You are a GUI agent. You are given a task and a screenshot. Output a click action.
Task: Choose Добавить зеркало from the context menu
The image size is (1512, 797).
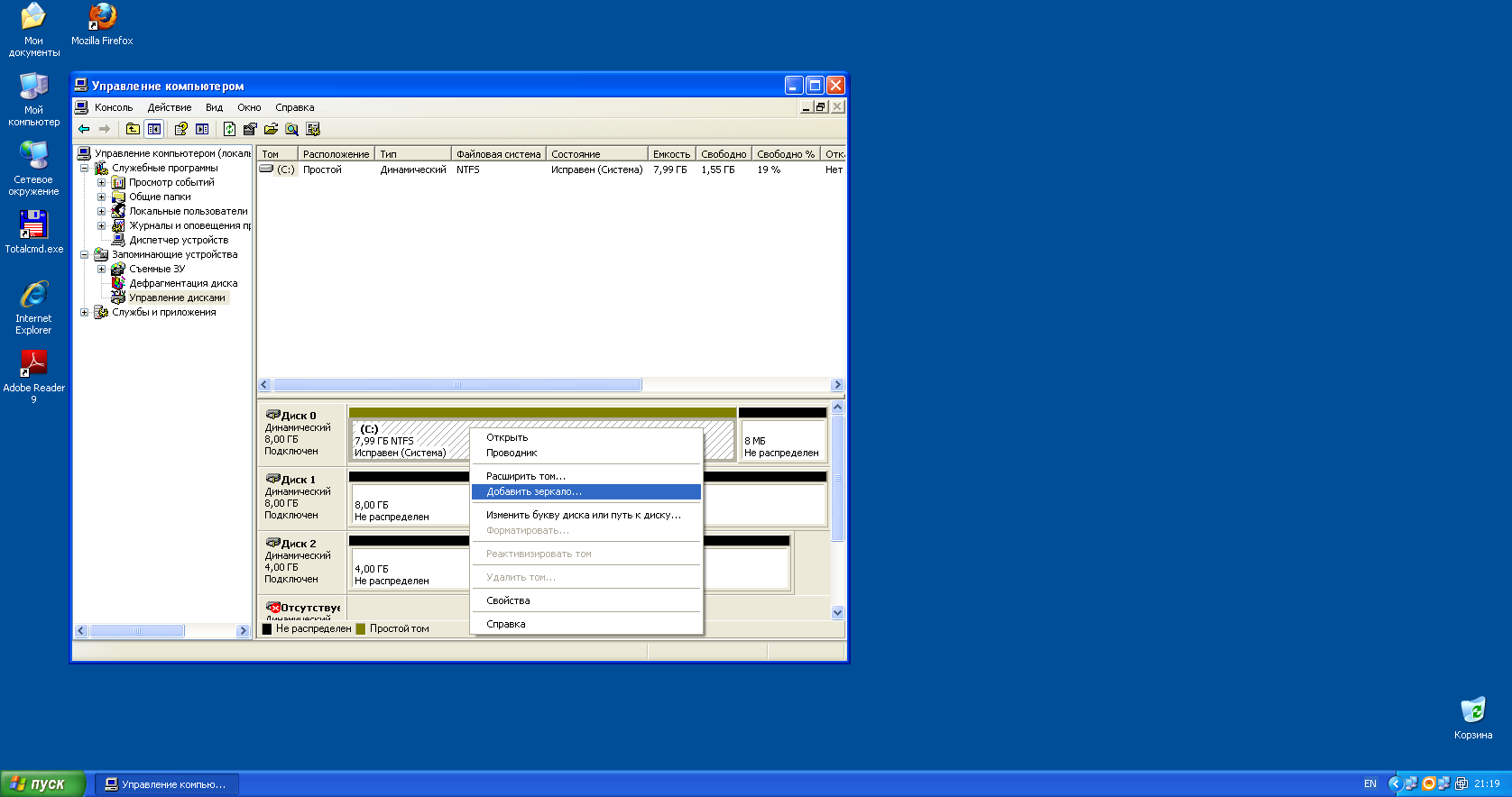(x=586, y=492)
